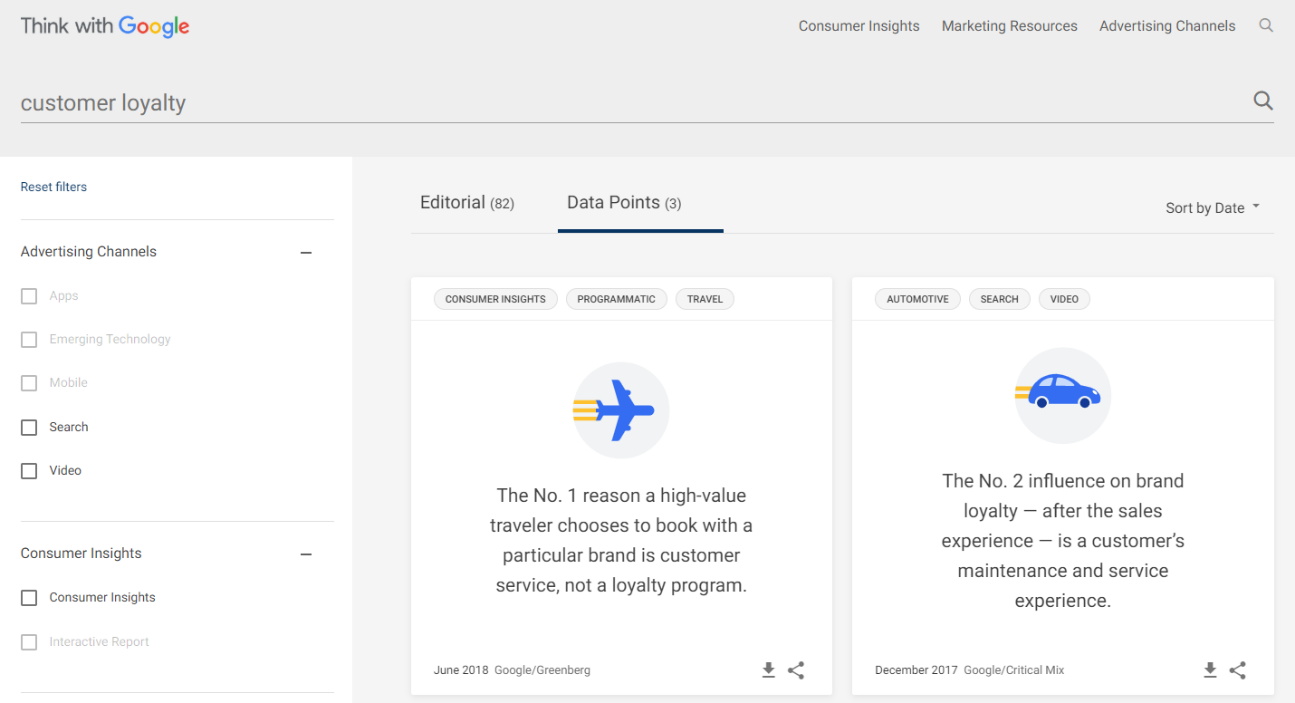1295x703 pixels.
Task: Click the Reset filters link
Action: 54,187
